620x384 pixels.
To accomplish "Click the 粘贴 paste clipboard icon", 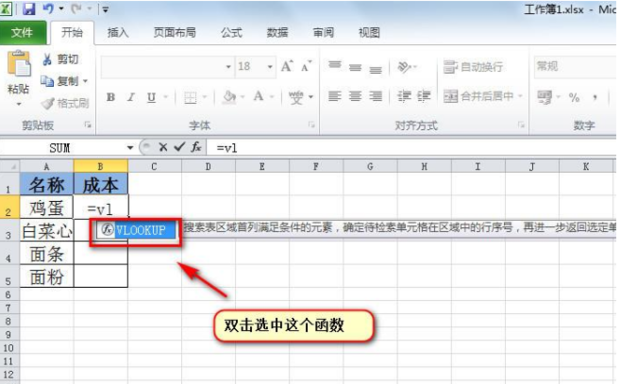I will click(x=19, y=64).
